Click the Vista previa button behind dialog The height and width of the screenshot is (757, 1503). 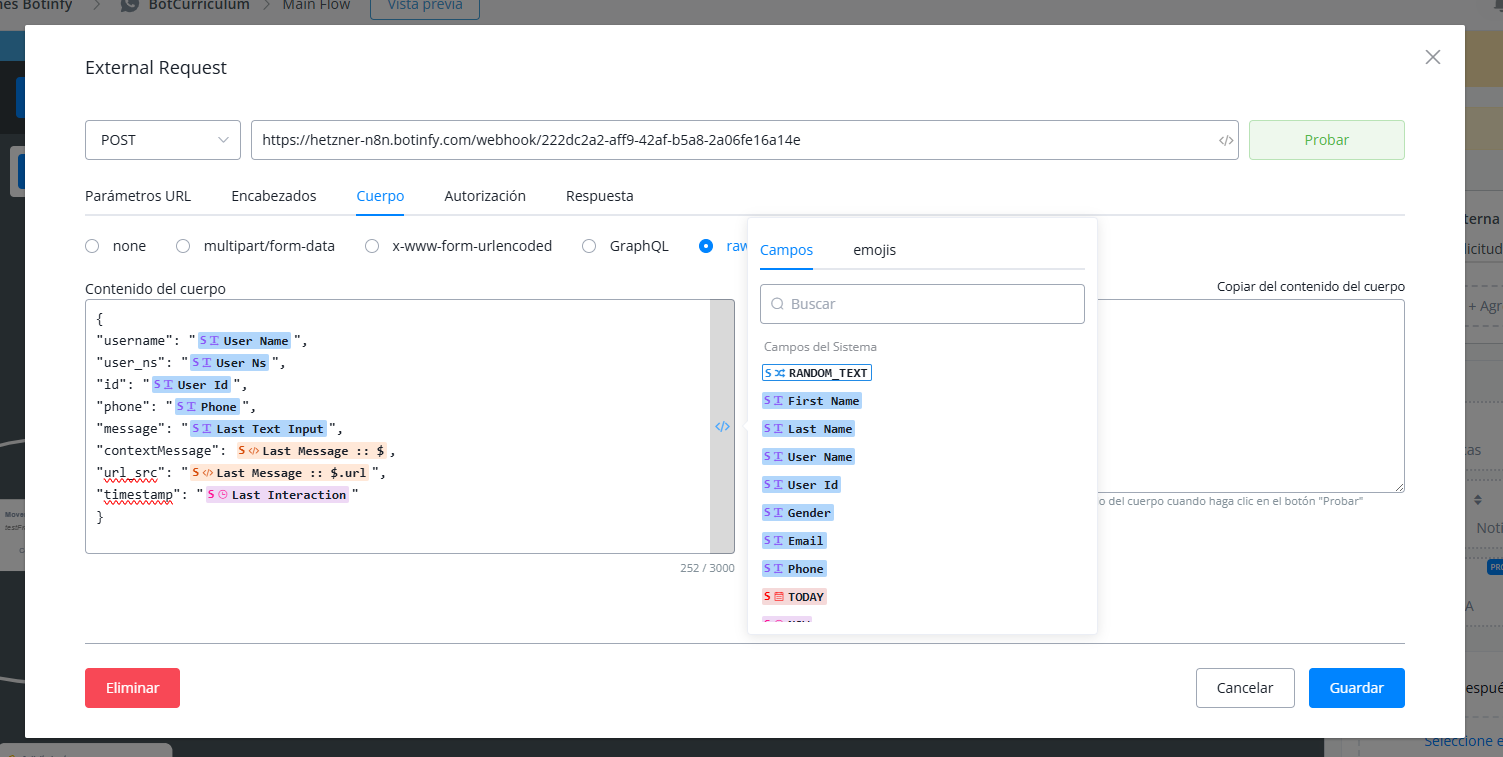point(424,6)
